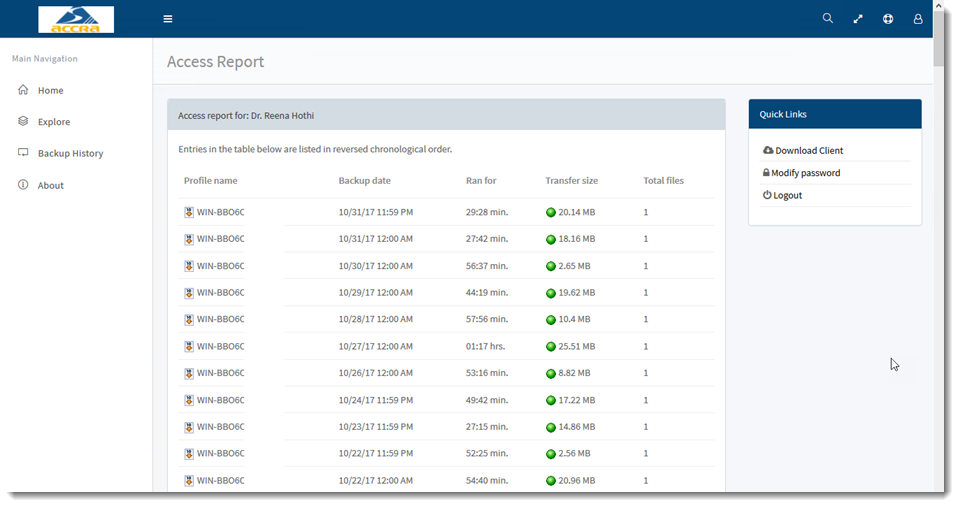The height and width of the screenshot is (507, 959).
Task: Click the green dot next to 25.51 MB
Action: (x=551, y=347)
